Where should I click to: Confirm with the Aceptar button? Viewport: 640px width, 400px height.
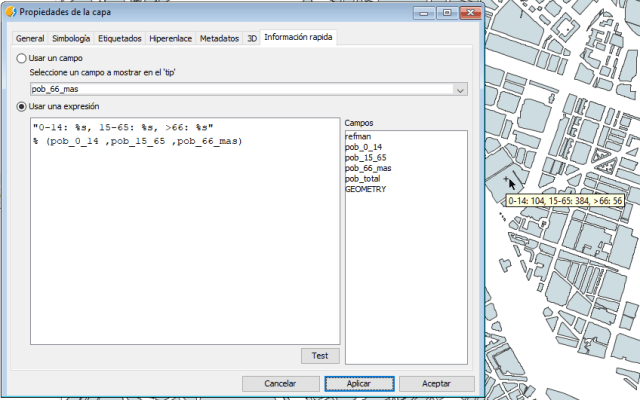(436, 383)
